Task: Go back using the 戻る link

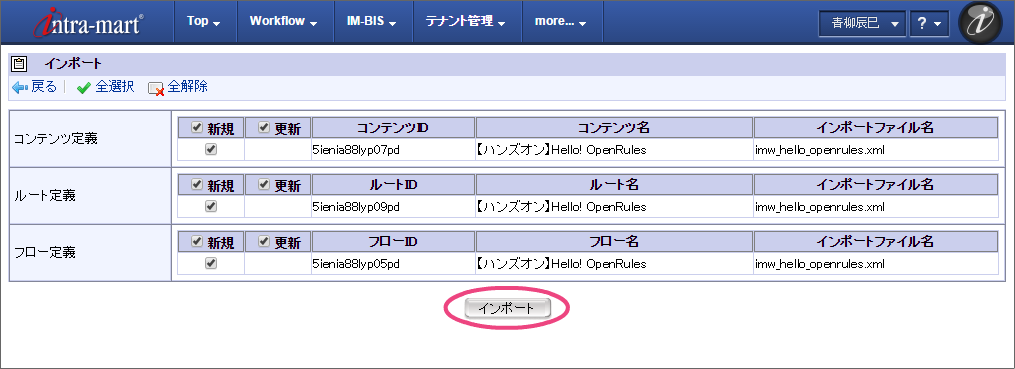Action: (44, 87)
